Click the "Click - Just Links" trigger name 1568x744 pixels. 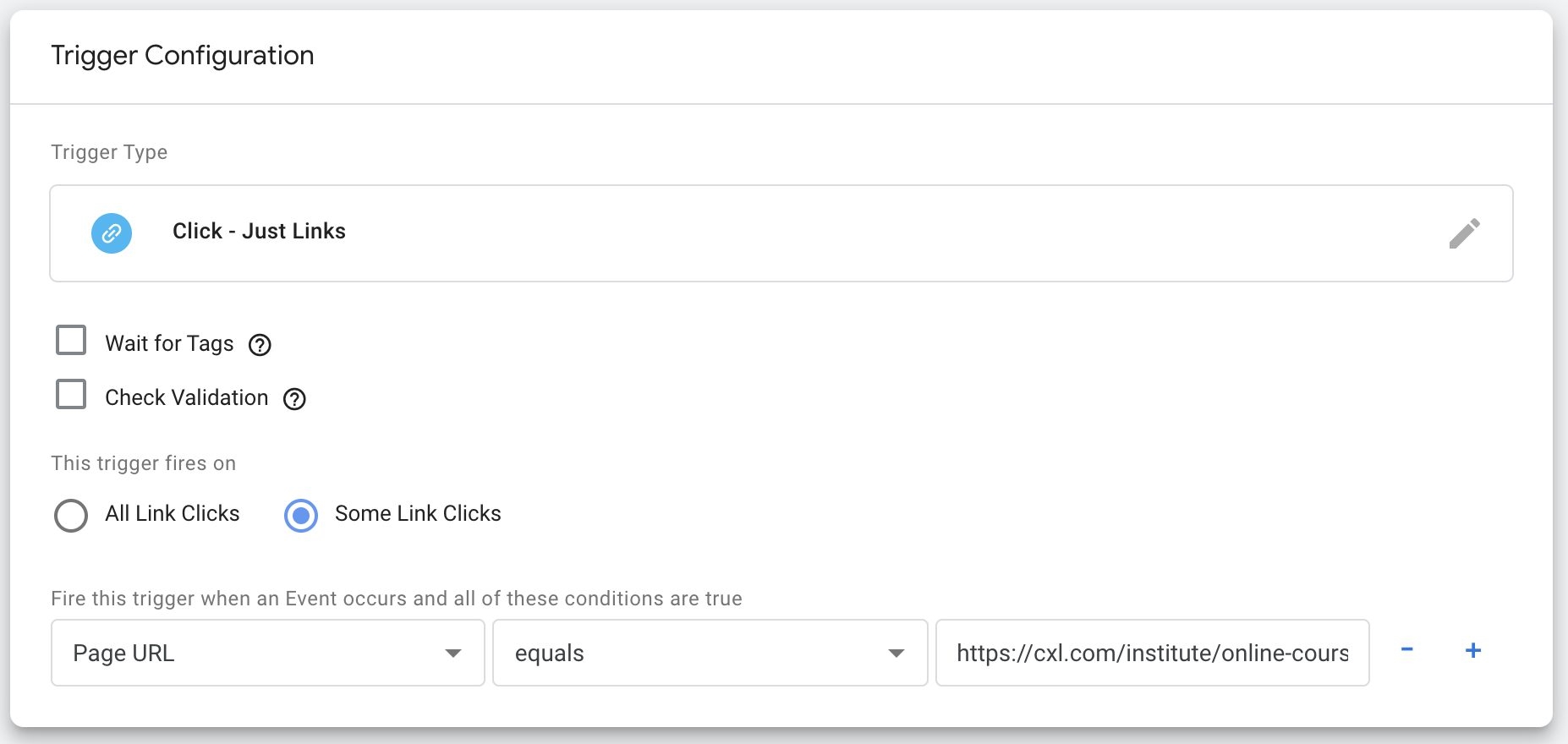pos(259,231)
